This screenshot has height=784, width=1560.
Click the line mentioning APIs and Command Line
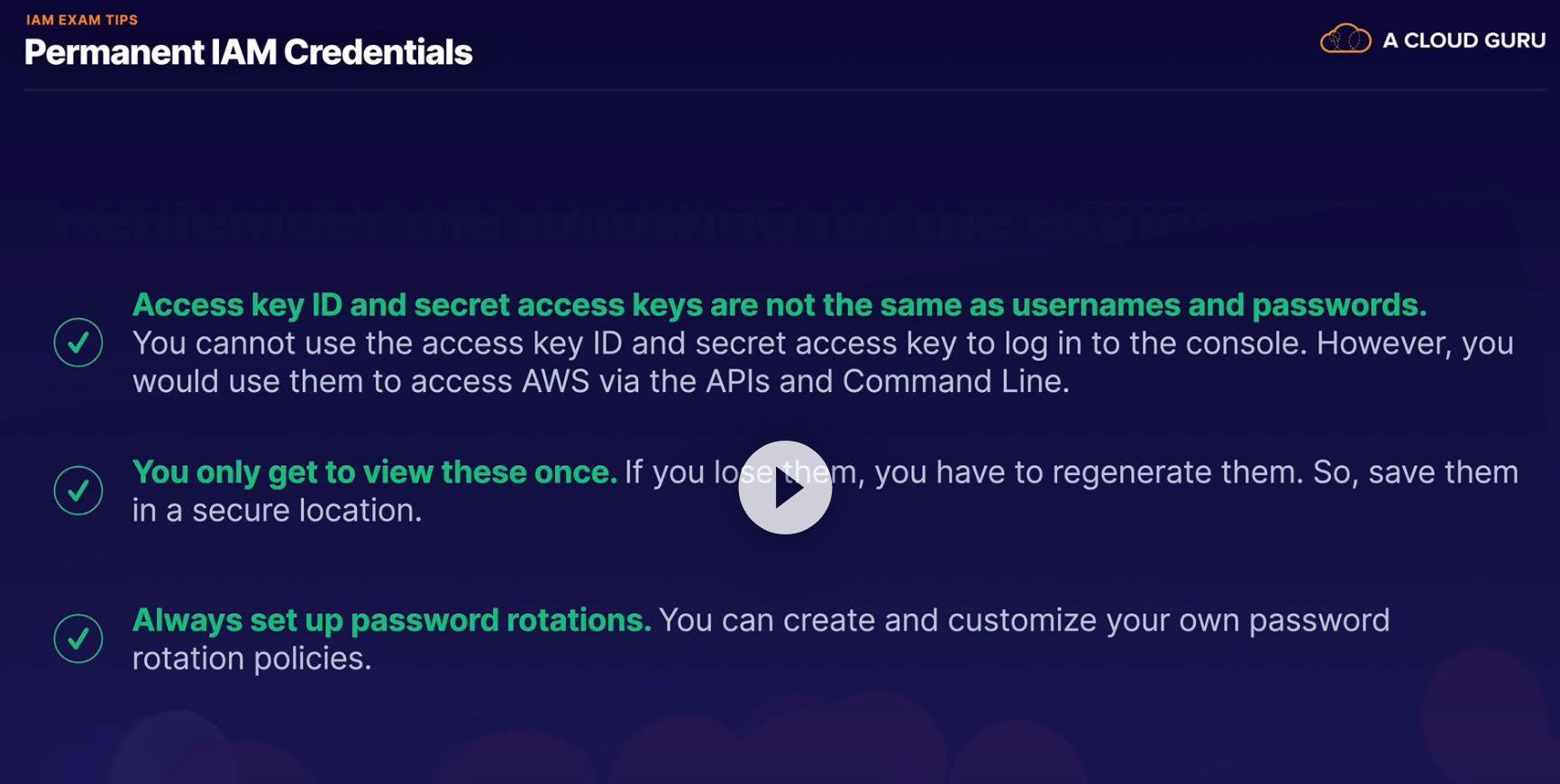click(x=600, y=381)
